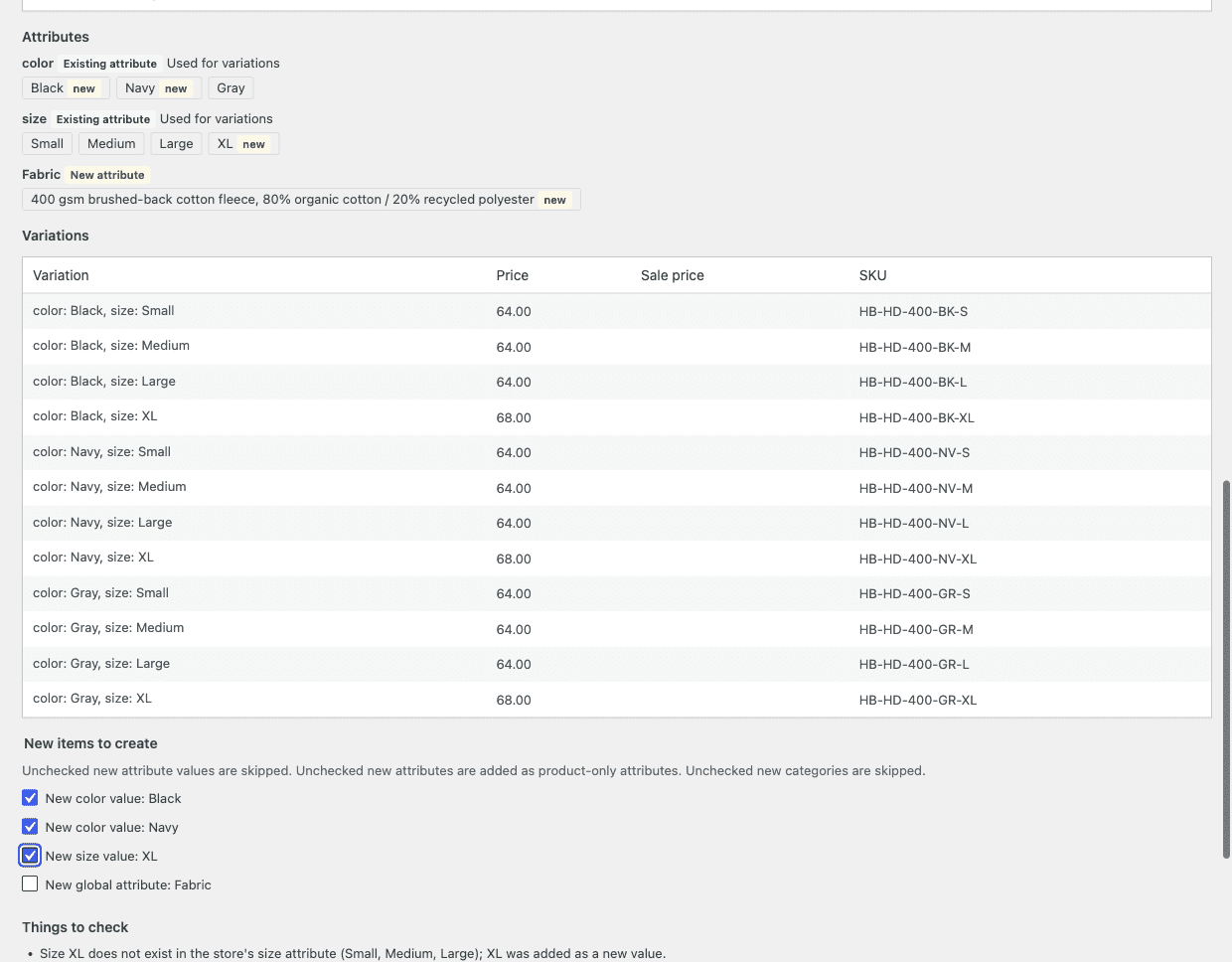Click the New items to create heading
1232x962 pixels.
tap(90, 743)
